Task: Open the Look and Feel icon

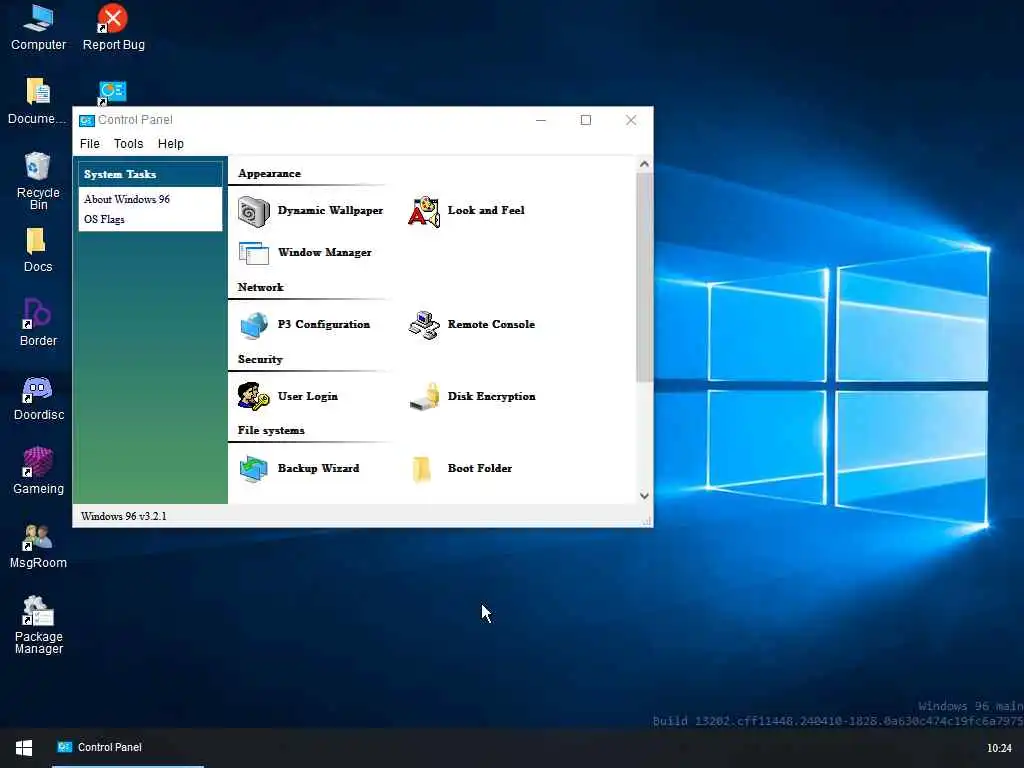Action: 424,211
